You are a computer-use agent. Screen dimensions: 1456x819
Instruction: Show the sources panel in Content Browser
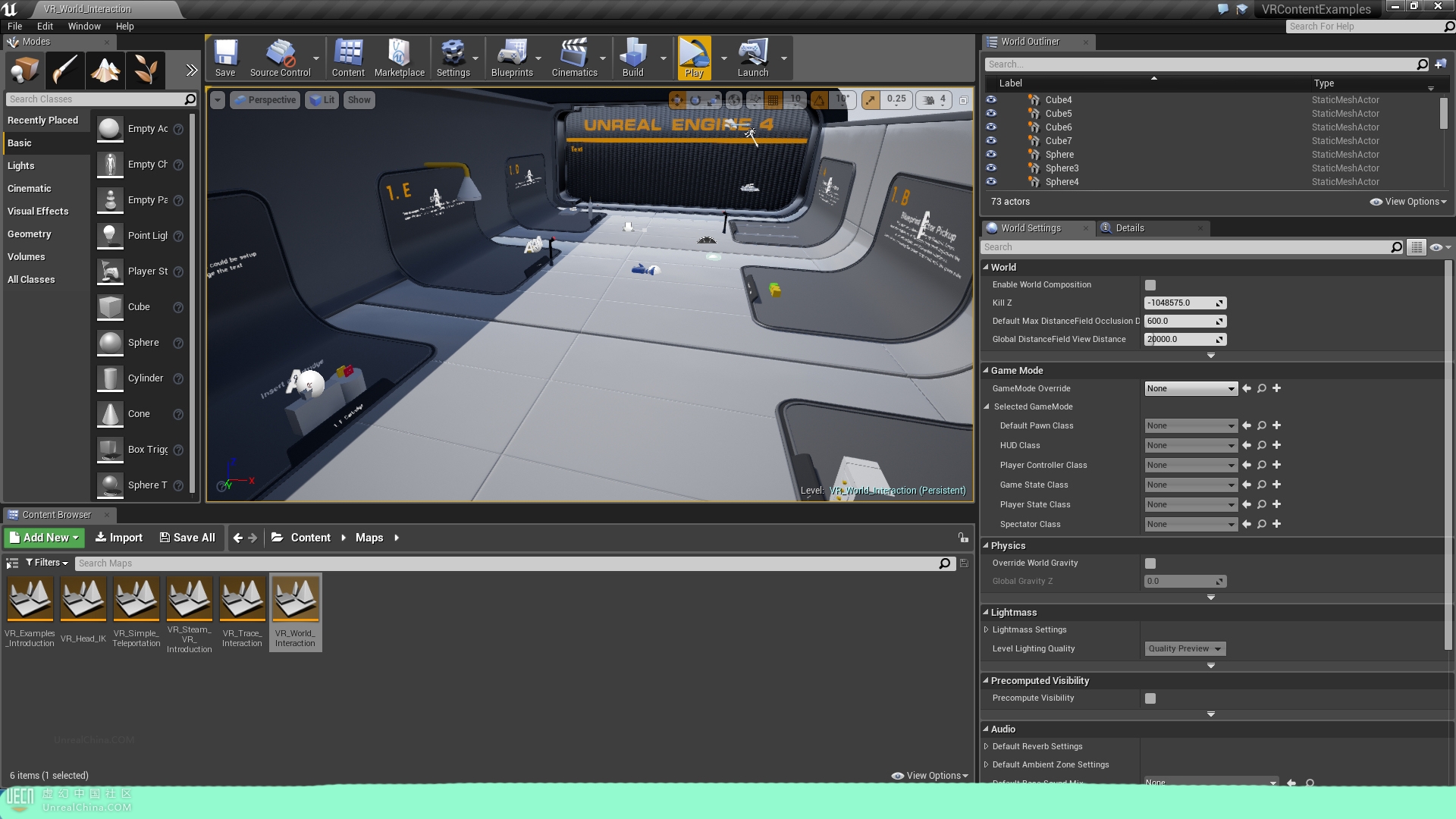[12, 563]
